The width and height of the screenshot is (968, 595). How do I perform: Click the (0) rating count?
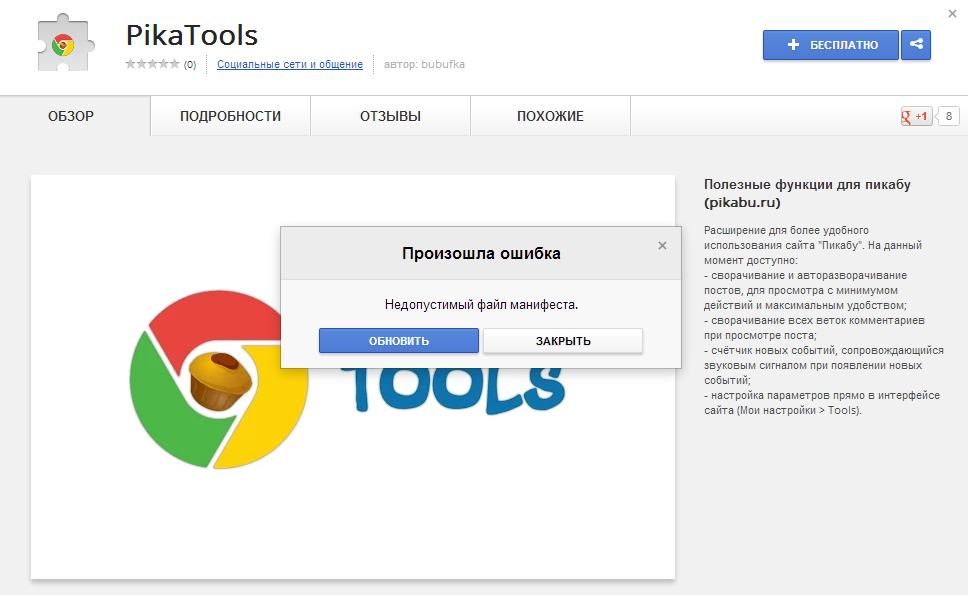click(190, 64)
